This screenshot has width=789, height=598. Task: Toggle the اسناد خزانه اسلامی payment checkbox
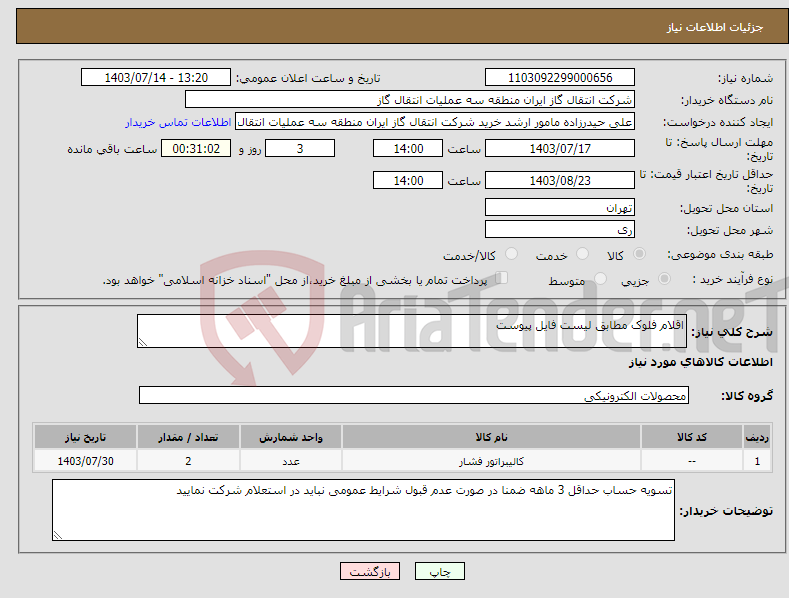coord(502,278)
